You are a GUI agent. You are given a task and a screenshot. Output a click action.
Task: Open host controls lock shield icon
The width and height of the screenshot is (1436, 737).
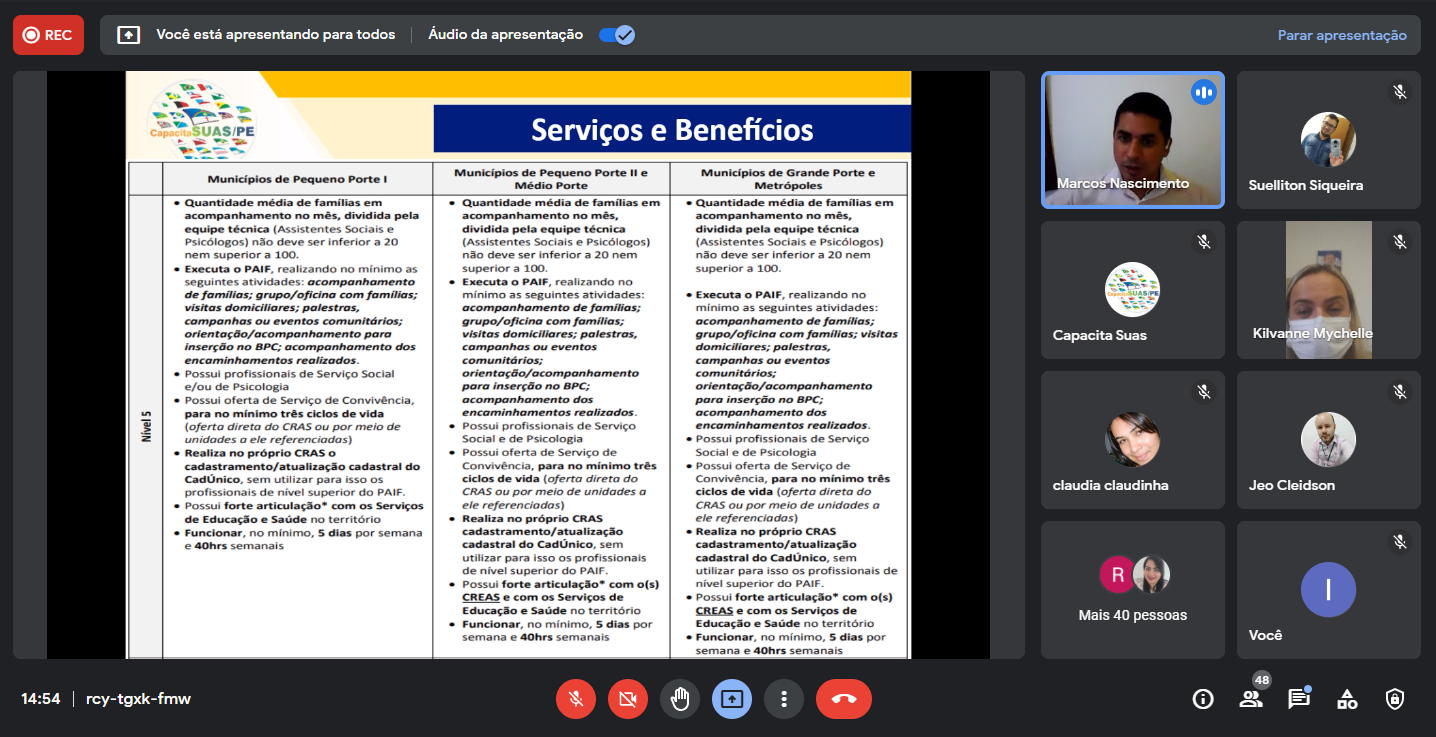coord(1395,699)
